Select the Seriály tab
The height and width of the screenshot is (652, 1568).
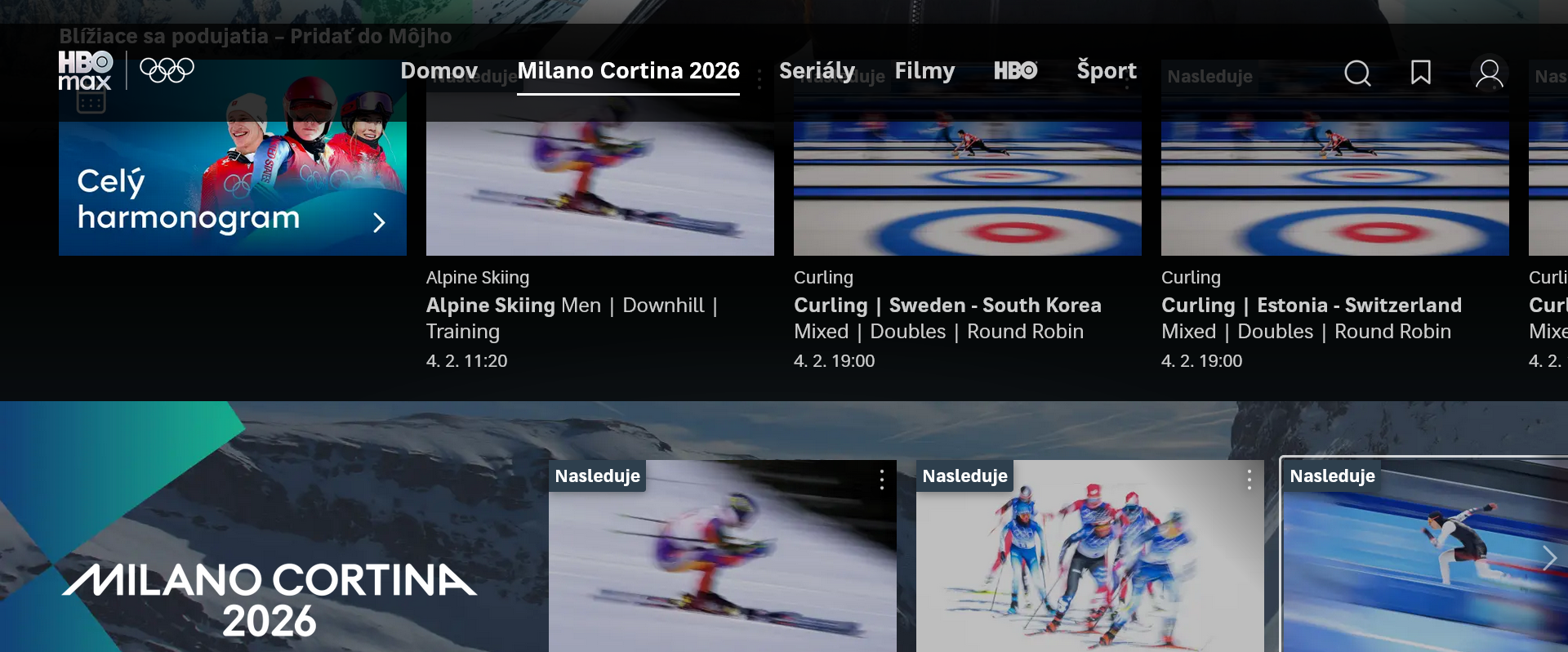(x=817, y=70)
